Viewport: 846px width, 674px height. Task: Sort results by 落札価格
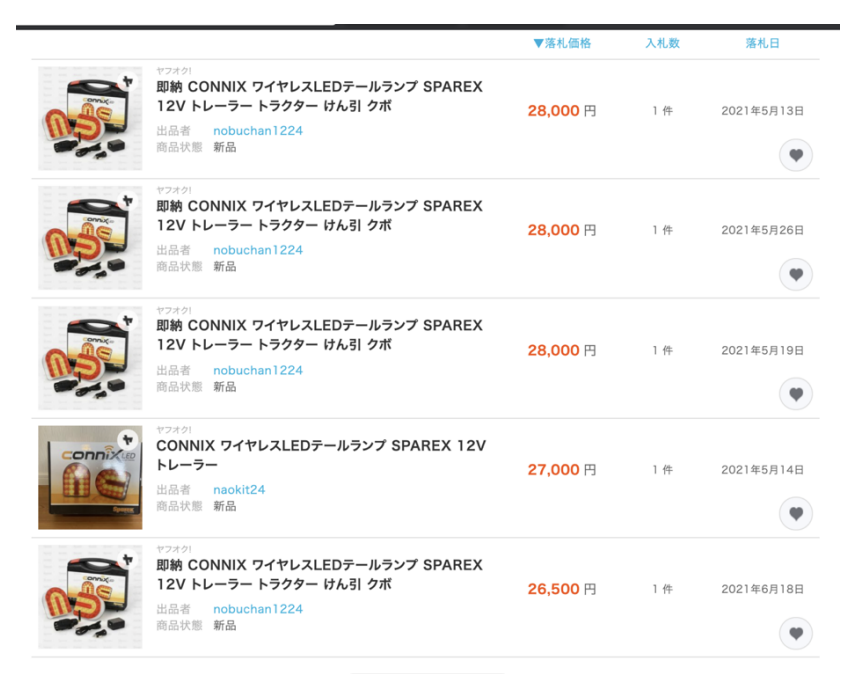pyautogui.click(x=562, y=43)
